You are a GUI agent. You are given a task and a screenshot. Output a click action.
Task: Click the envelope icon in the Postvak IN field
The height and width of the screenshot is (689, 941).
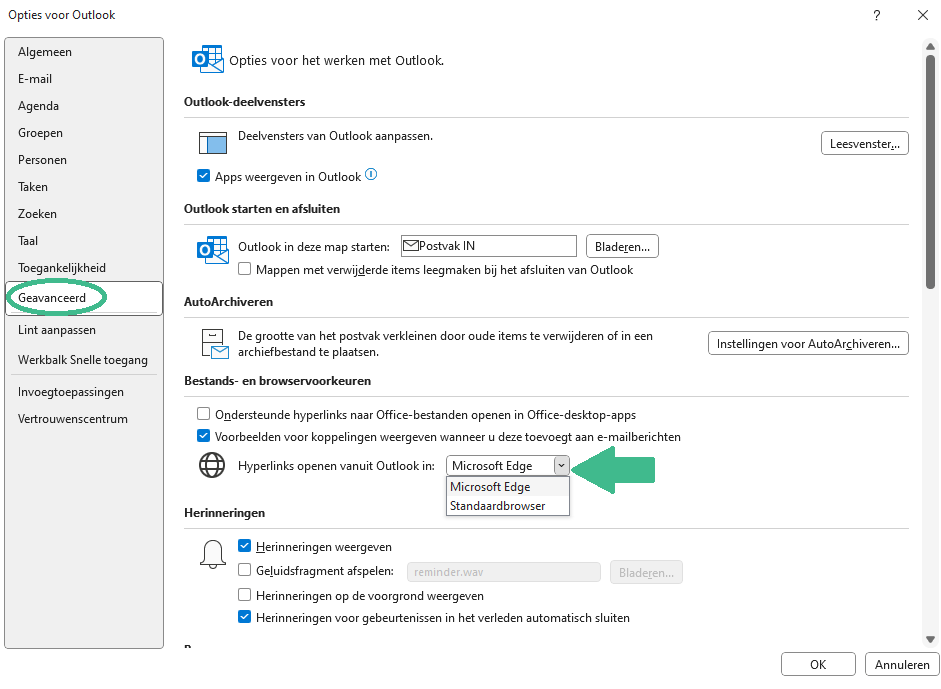click(x=410, y=245)
